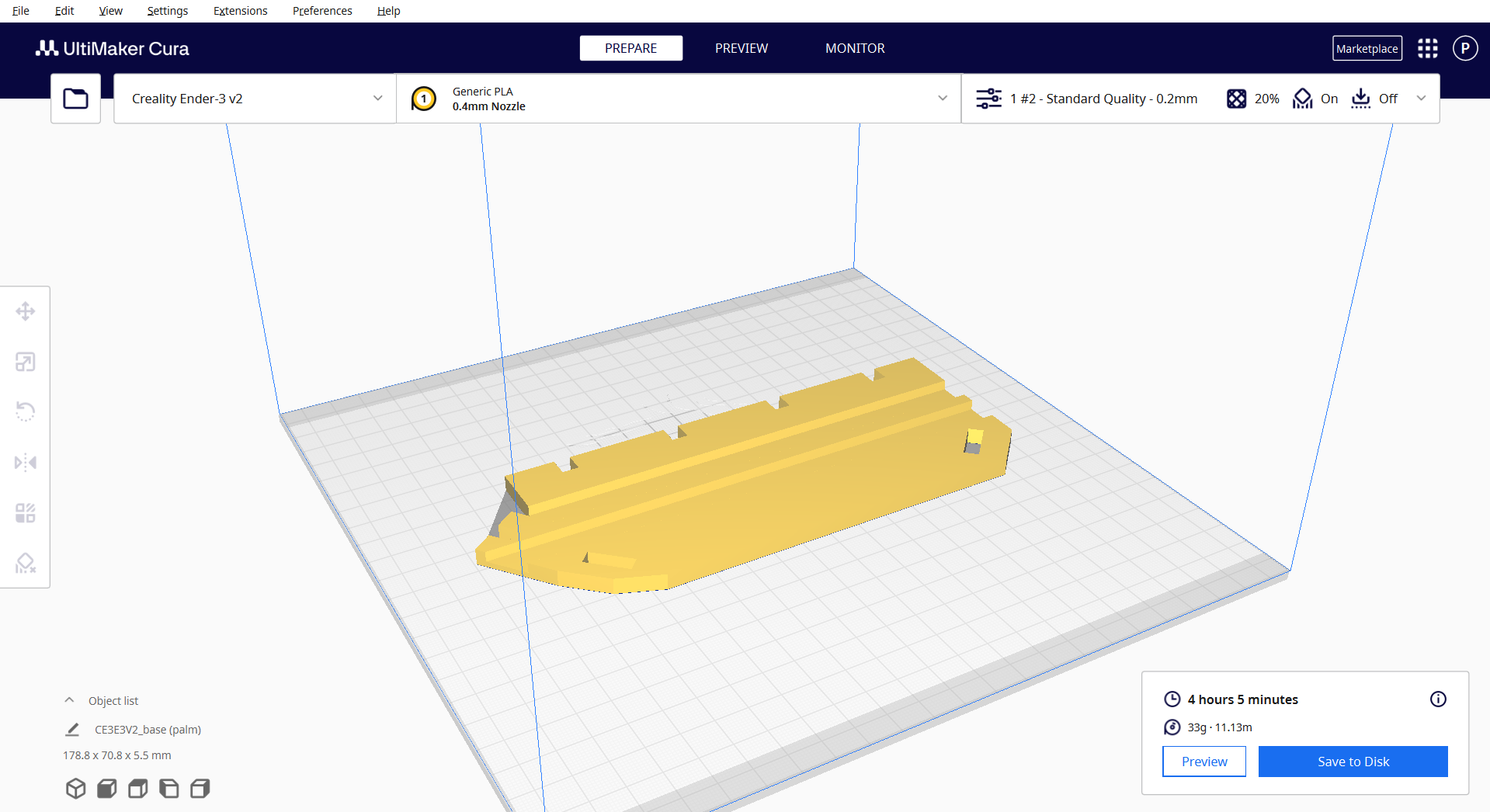1490x812 pixels.
Task: Open the apps grid icon
Action: [1427, 48]
